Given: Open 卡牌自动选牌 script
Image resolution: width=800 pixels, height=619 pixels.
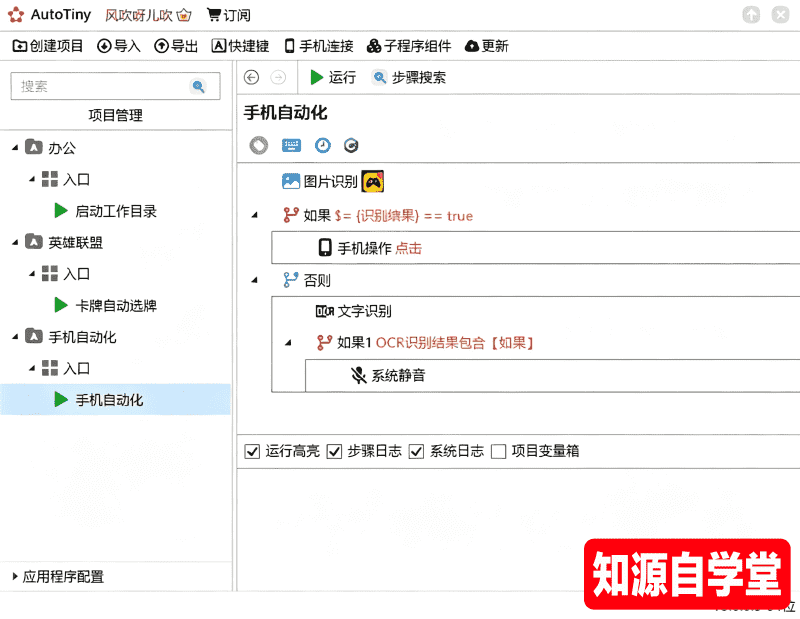Looking at the screenshot, I should pyautogui.click(x=116, y=305).
